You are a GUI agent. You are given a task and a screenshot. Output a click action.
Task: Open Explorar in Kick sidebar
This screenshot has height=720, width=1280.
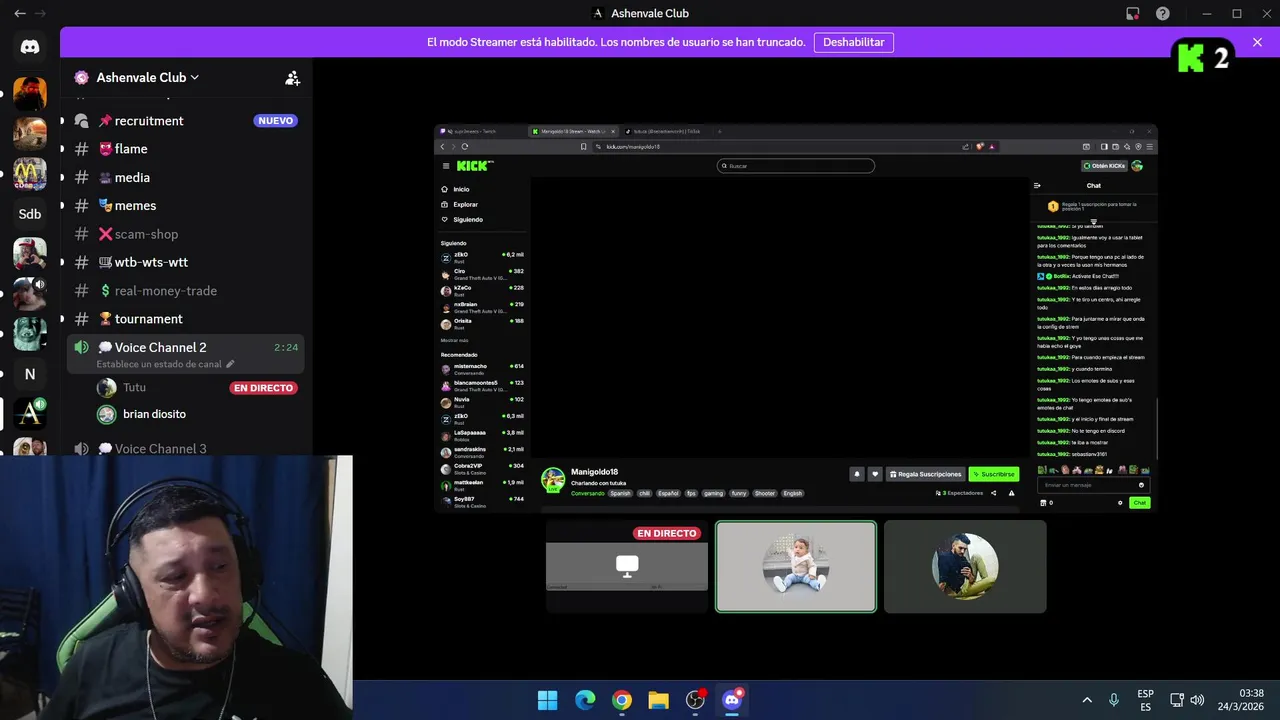[460, 204]
